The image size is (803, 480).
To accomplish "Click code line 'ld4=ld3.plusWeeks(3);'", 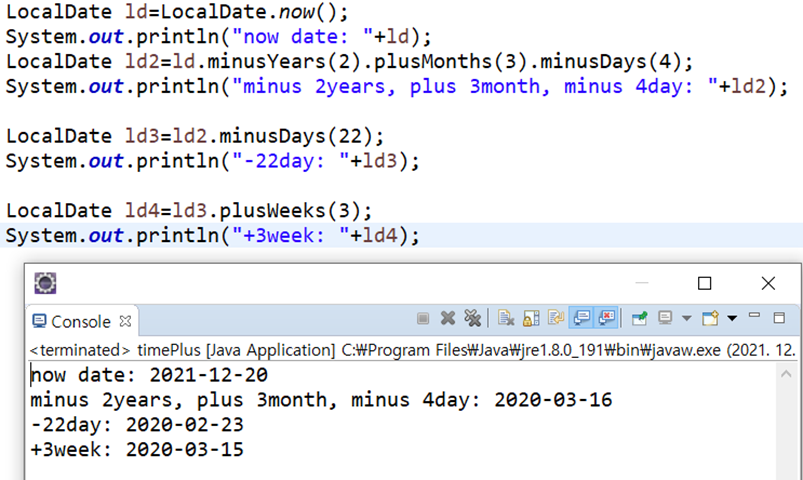I will click(189, 211).
